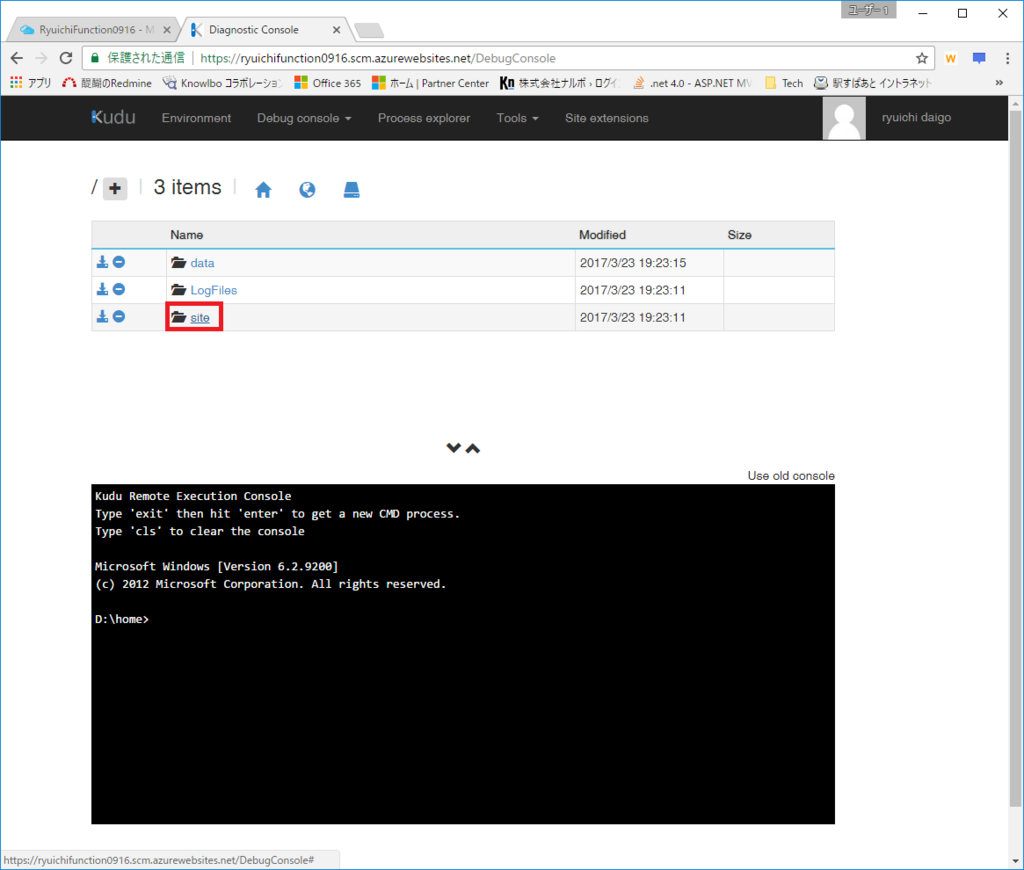Reload the Diagnostic Console page
Image resolution: width=1024 pixels, height=870 pixels.
(66, 58)
